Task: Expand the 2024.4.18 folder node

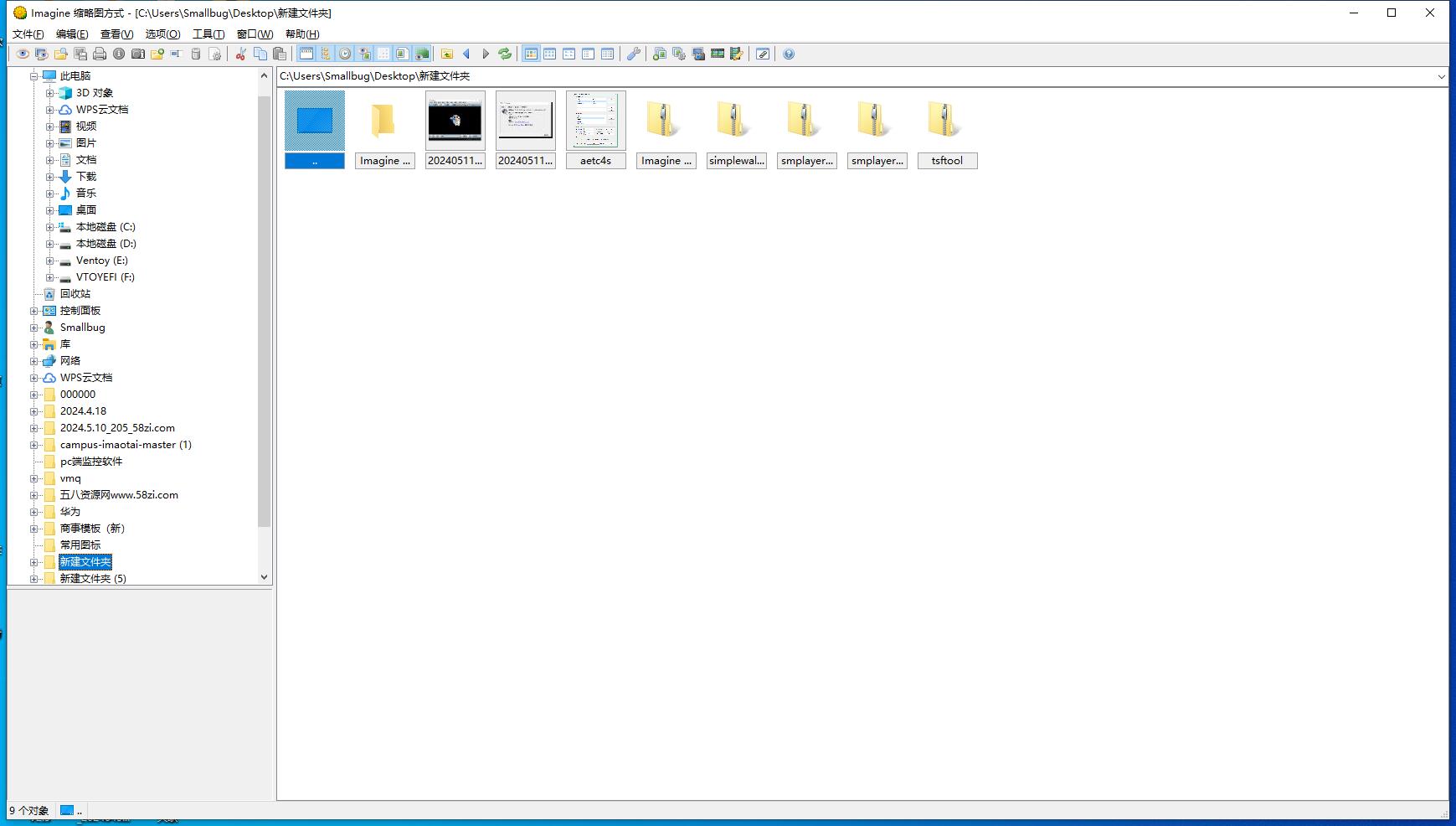Action: point(34,411)
